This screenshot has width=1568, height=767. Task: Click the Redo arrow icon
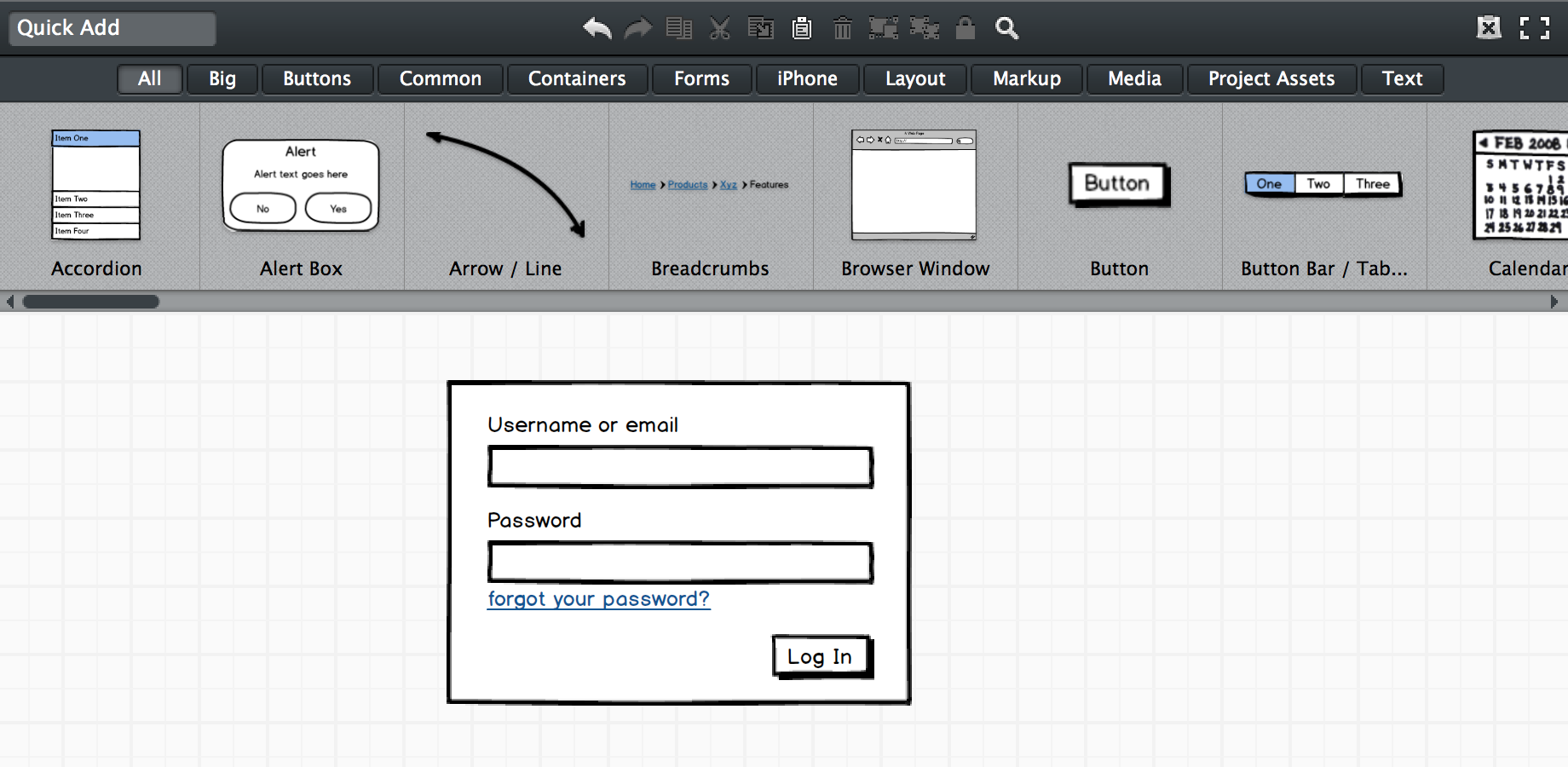(637, 28)
